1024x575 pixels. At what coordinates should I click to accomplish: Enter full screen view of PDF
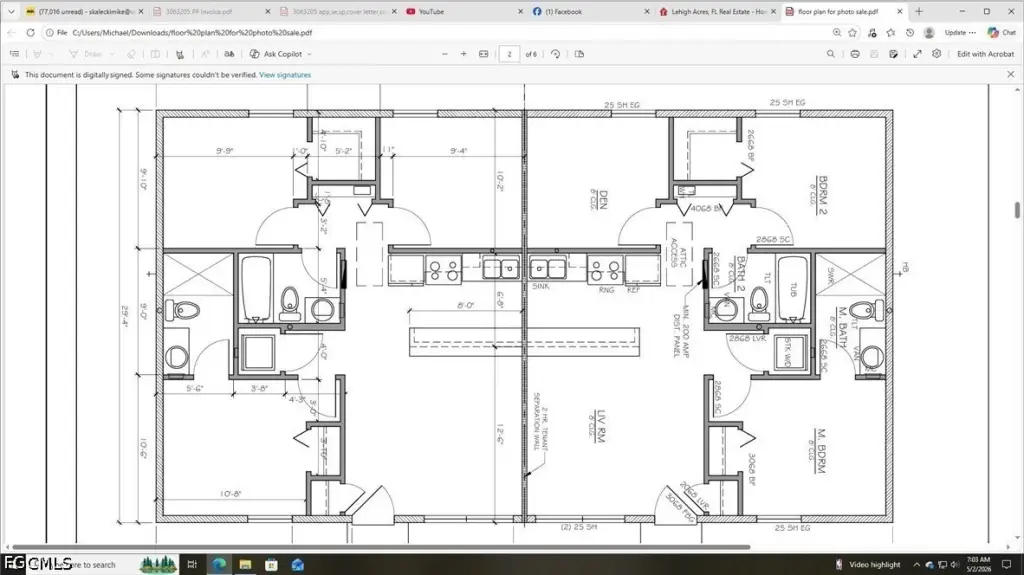point(917,54)
